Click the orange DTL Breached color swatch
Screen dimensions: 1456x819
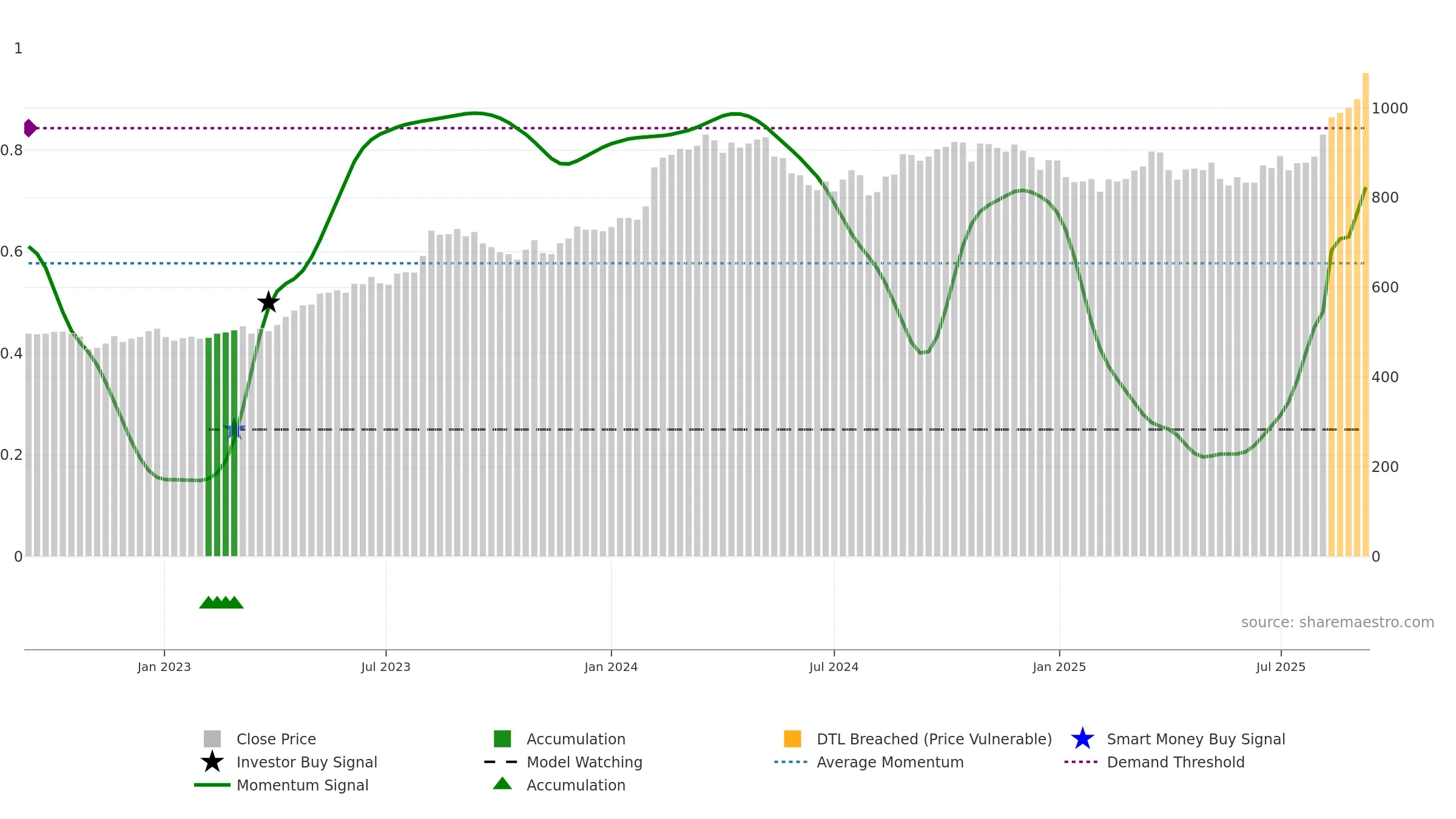792,739
